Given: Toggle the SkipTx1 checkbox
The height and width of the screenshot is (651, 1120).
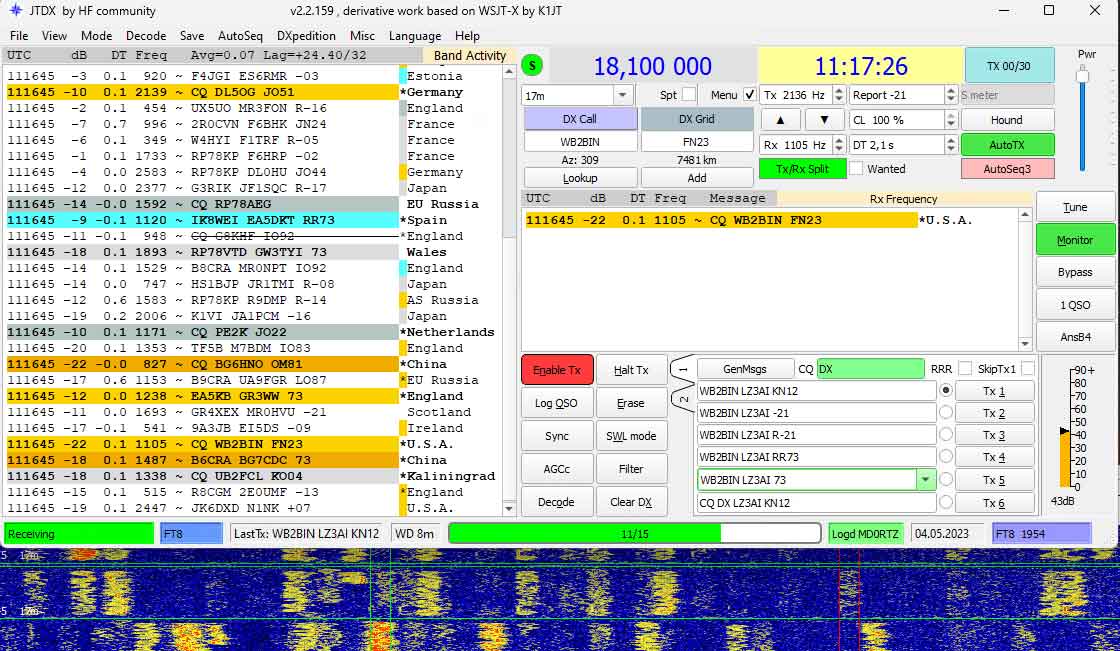Looking at the screenshot, I should tap(1027, 369).
